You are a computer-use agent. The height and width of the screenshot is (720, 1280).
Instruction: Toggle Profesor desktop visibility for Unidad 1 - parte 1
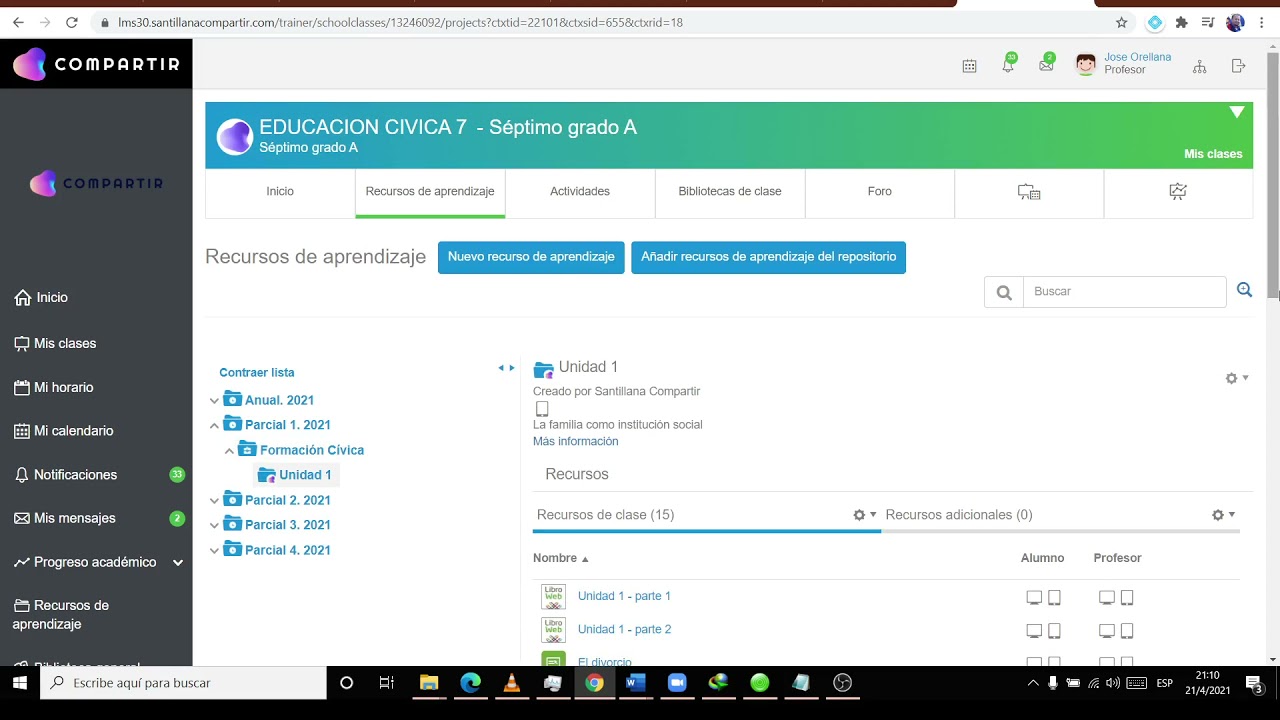(x=1107, y=598)
